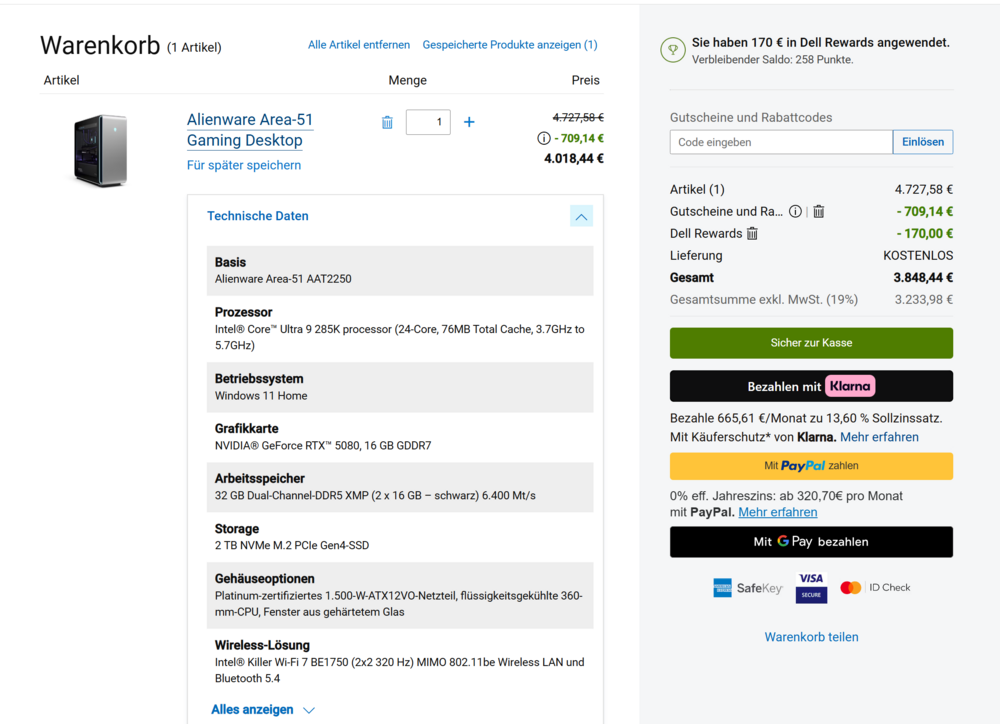
Task: Focus the Code eingeben input field
Action: point(781,142)
